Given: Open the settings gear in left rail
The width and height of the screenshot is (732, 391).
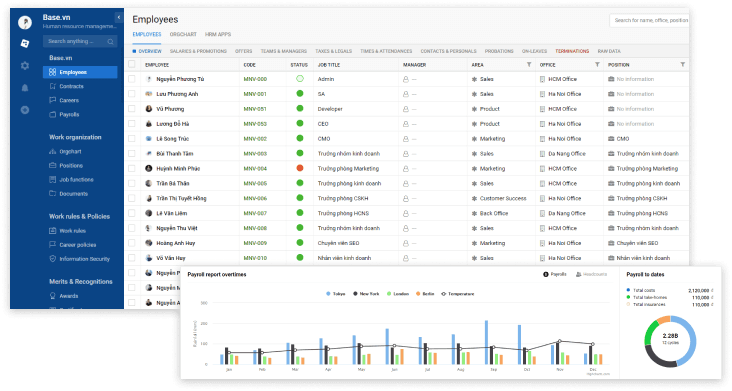Looking at the screenshot, I should click(25, 66).
